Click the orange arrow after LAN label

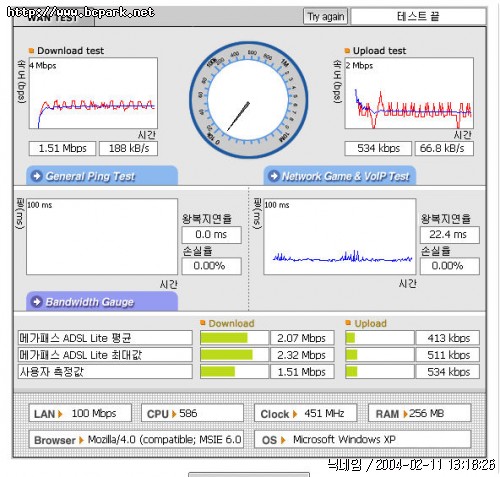pos(60,414)
